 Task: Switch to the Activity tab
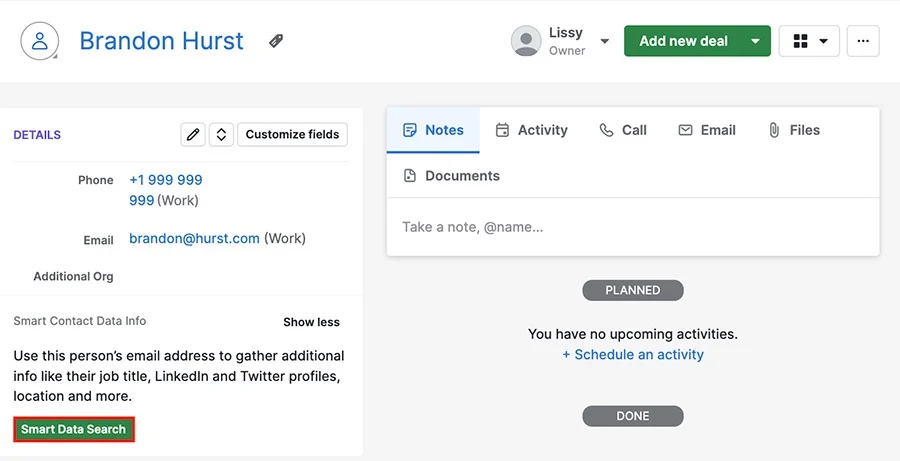[532, 130]
